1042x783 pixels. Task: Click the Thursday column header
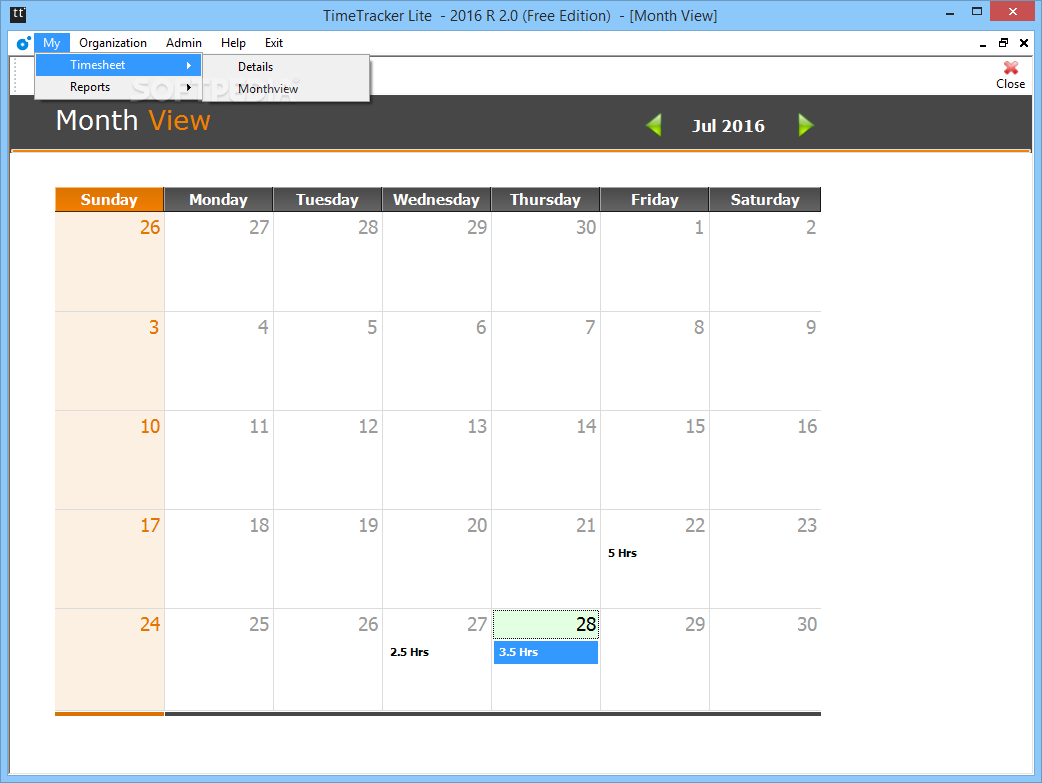[x=546, y=199]
